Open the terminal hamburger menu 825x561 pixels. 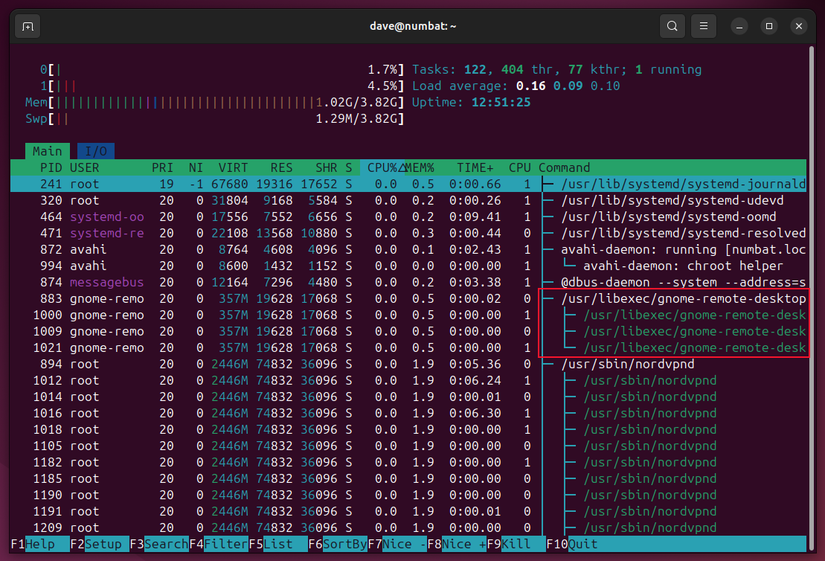pyautogui.click(x=705, y=26)
